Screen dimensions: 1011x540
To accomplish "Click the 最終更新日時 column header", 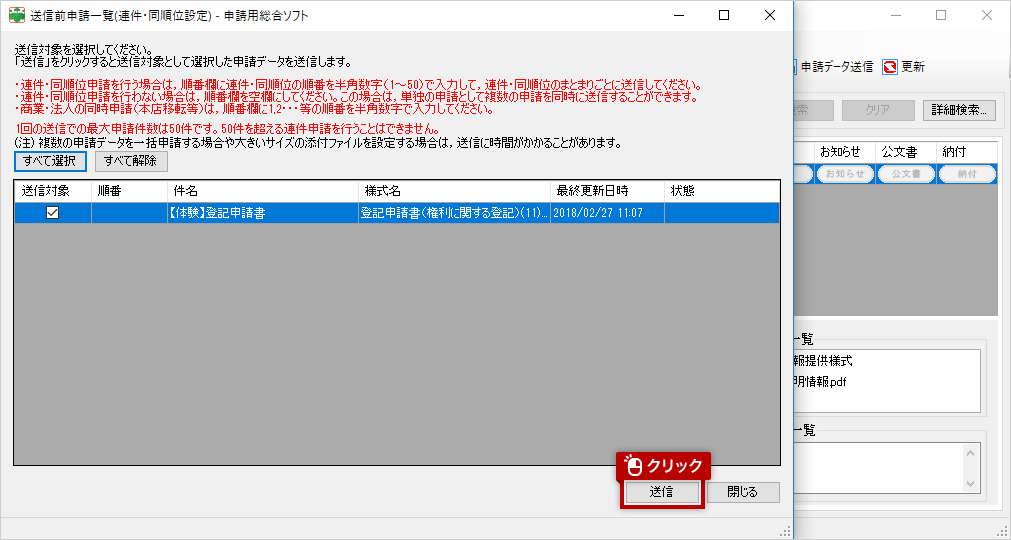I will pos(607,191).
